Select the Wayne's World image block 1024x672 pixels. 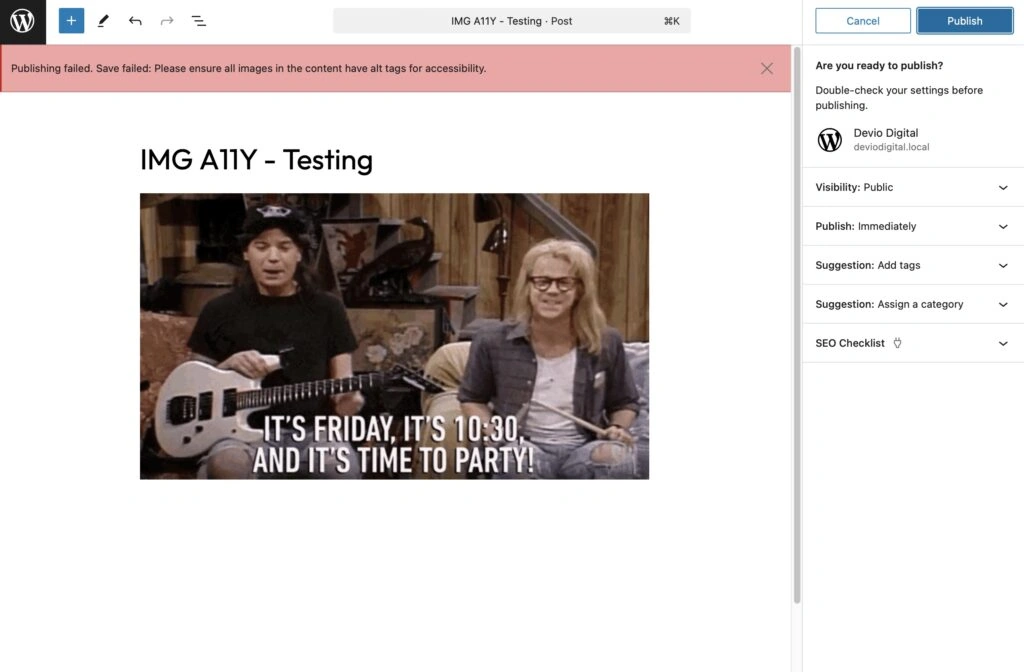394,336
